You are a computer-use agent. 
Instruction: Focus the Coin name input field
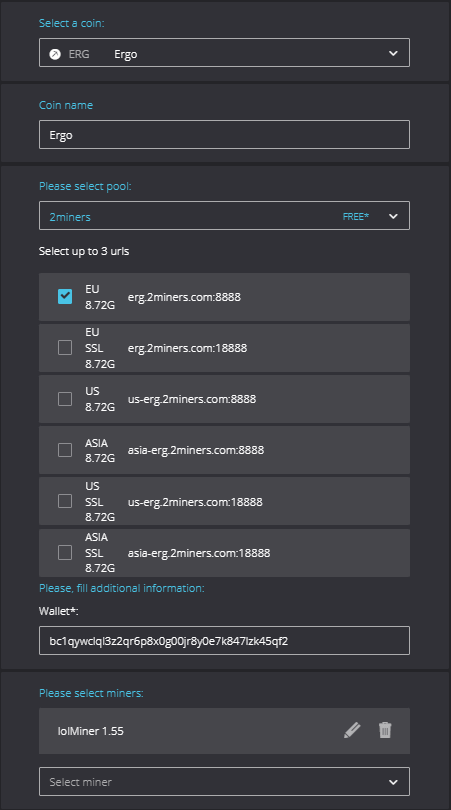tap(224, 134)
